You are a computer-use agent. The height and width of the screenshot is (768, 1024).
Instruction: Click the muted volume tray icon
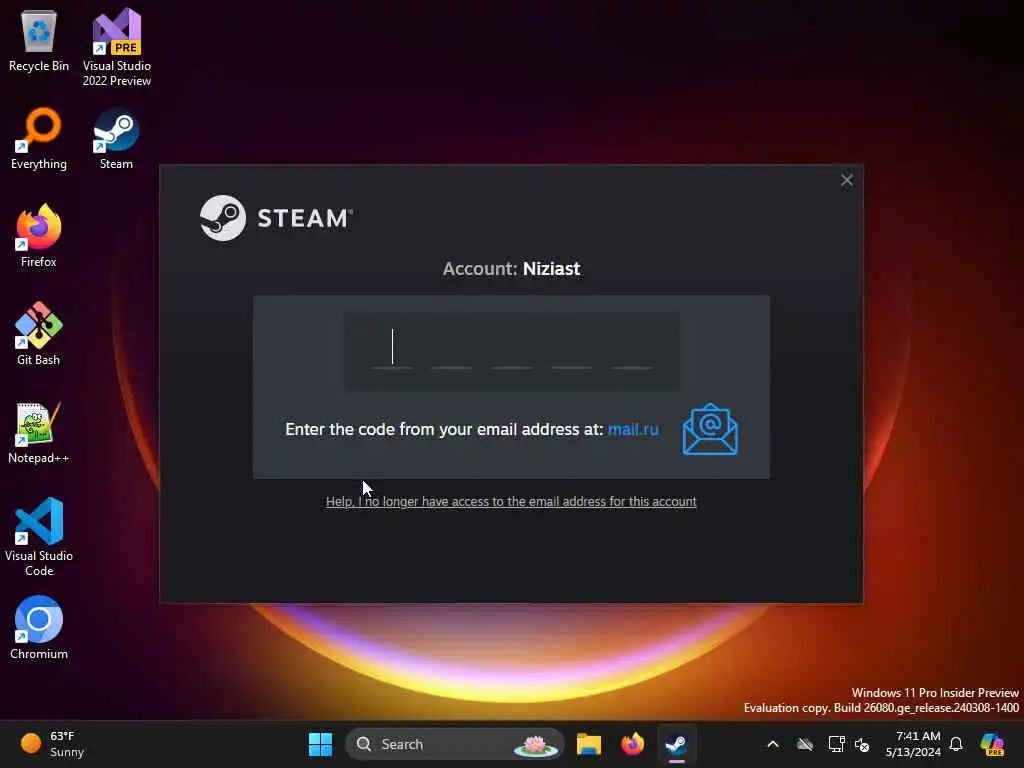point(862,744)
